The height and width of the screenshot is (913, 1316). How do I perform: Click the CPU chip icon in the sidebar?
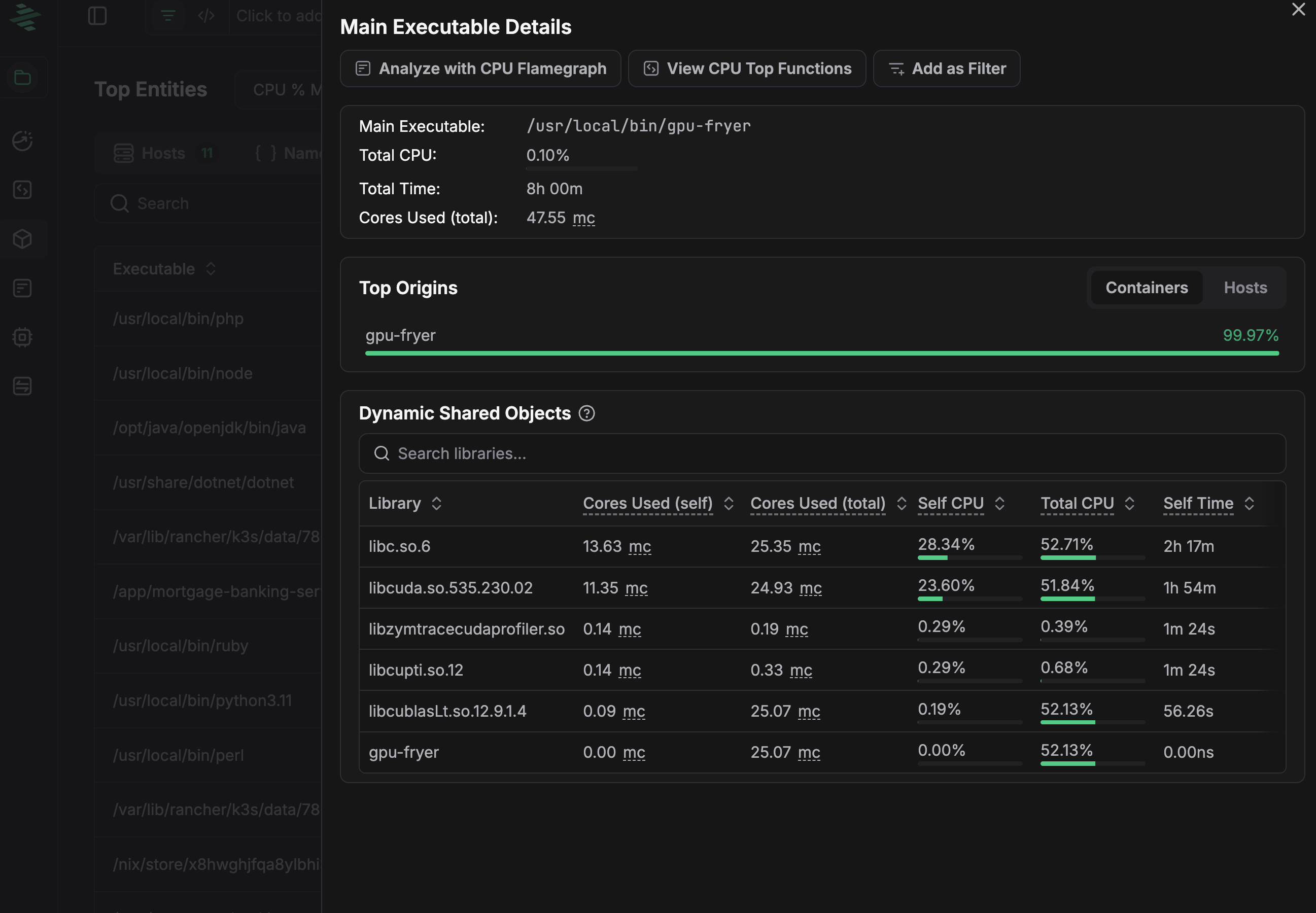23,337
